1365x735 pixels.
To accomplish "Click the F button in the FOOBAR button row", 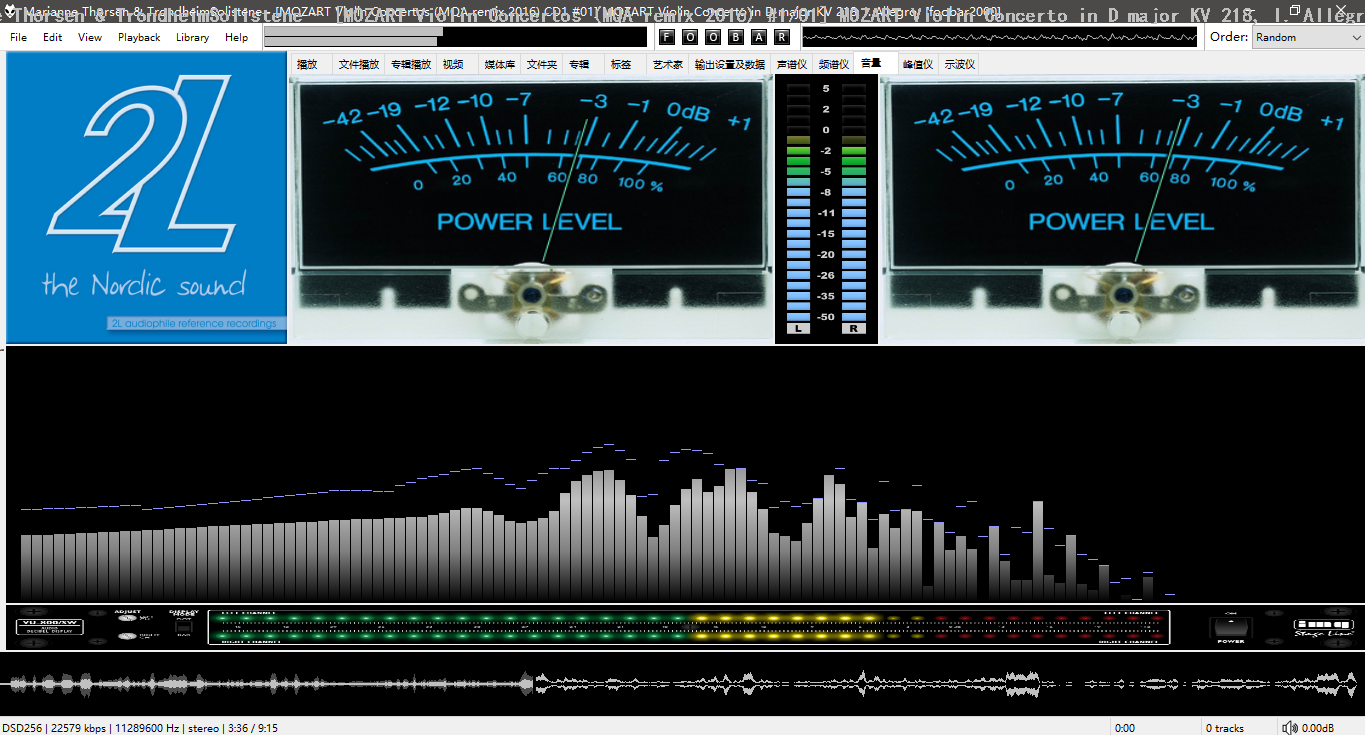I will (x=666, y=37).
